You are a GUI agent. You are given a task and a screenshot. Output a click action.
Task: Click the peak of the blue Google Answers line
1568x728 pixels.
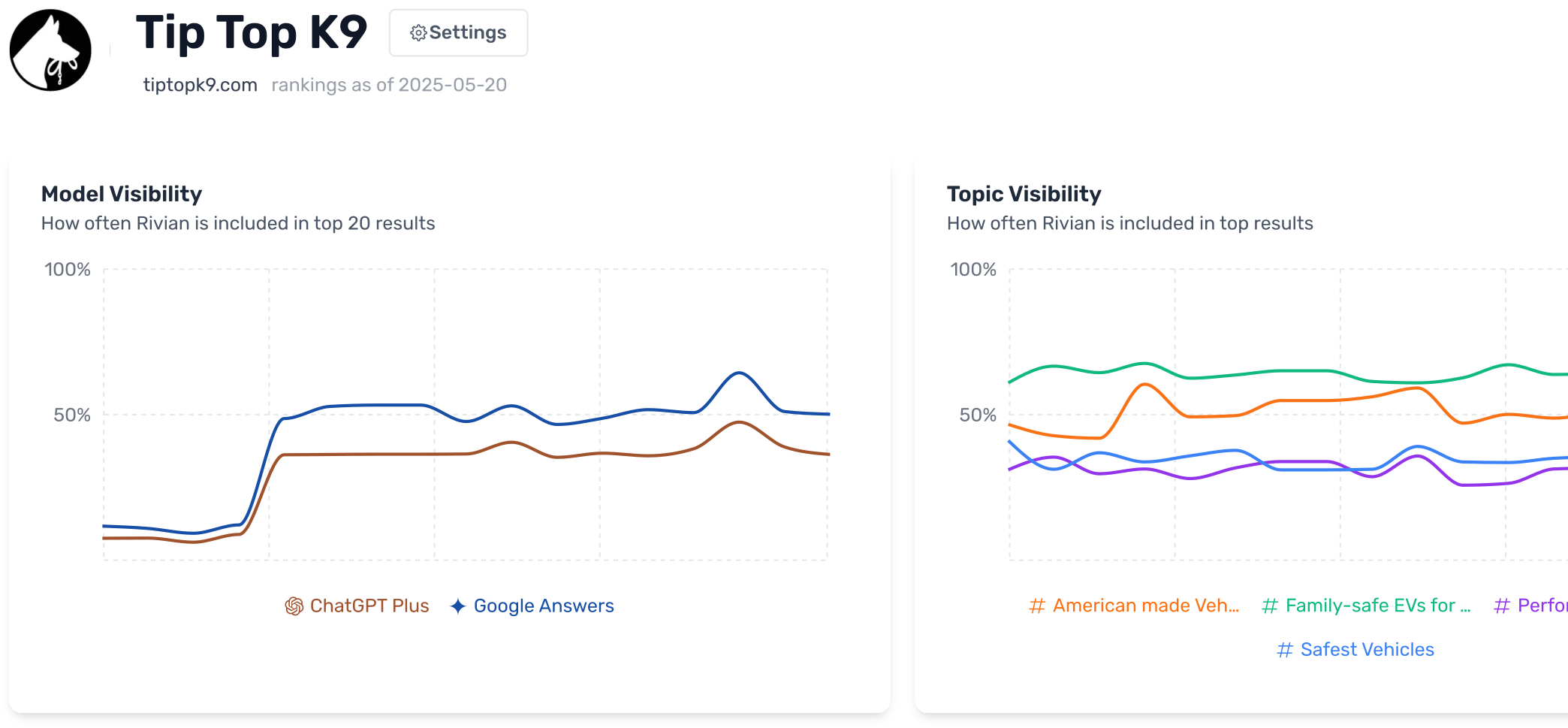click(x=738, y=371)
